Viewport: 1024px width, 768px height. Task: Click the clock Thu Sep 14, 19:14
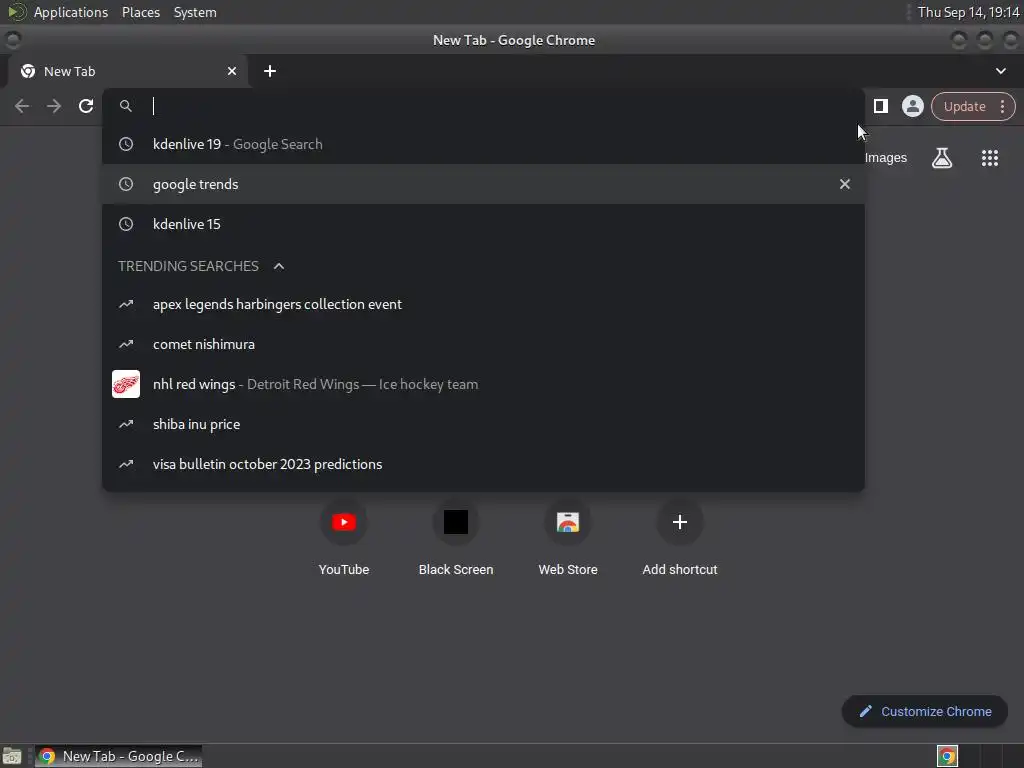click(968, 12)
